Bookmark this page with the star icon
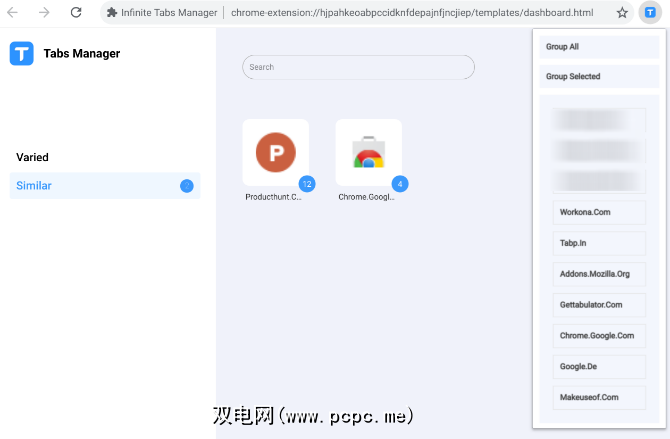670x439 pixels. [622, 13]
